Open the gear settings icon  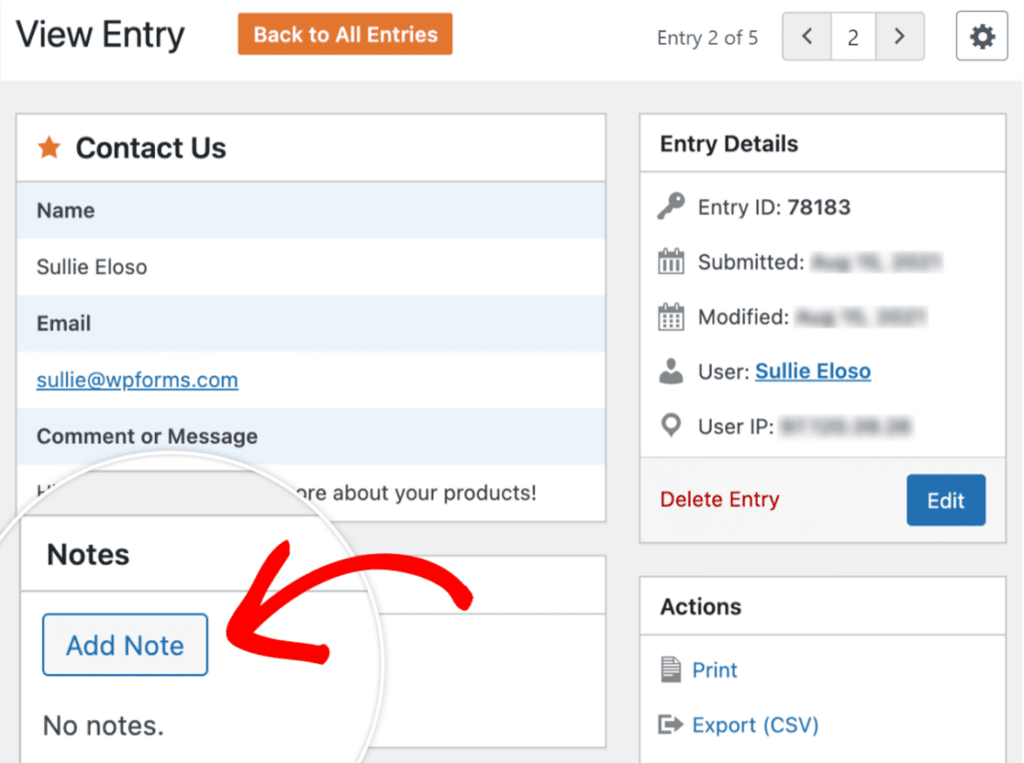pyautogui.click(x=982, y=37)
